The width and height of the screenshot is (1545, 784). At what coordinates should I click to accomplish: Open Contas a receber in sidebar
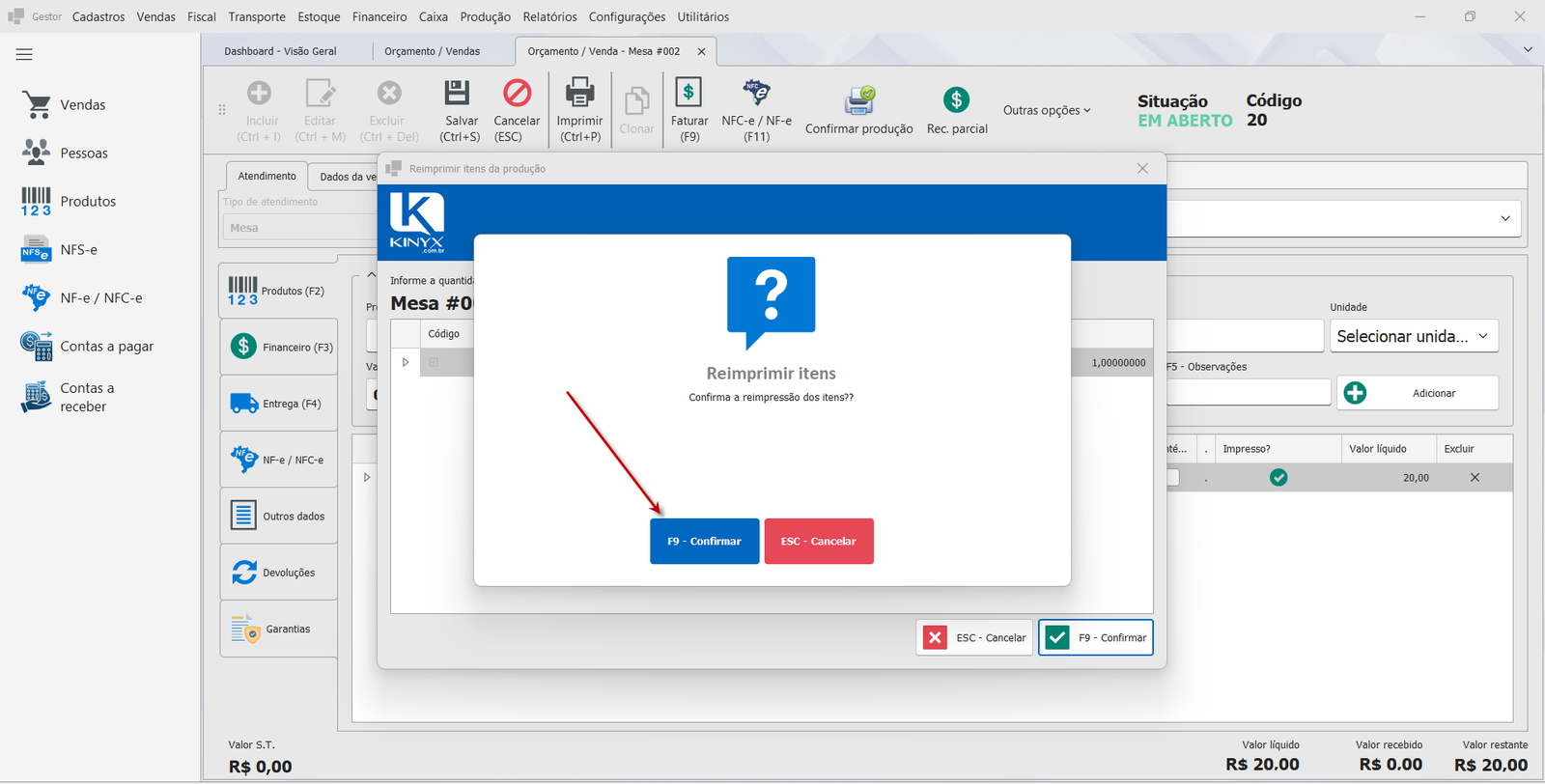pos(68,397)
